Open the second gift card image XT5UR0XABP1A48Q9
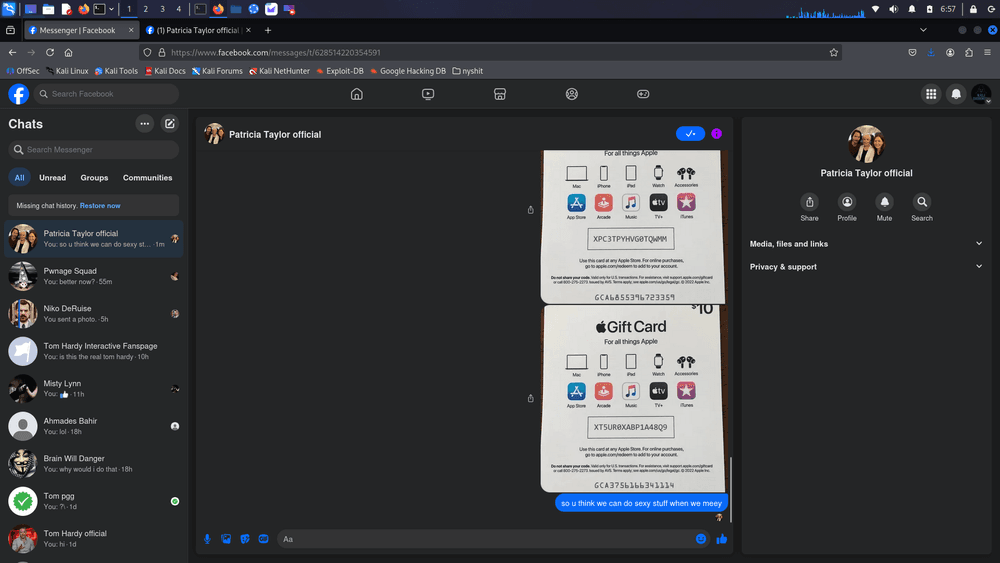 [x=633, y=398]
